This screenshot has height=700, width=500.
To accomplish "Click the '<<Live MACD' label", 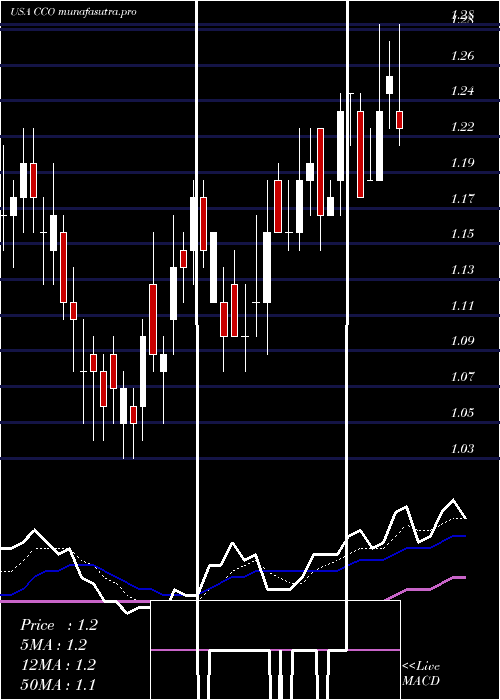I will (x=421, y=673).
